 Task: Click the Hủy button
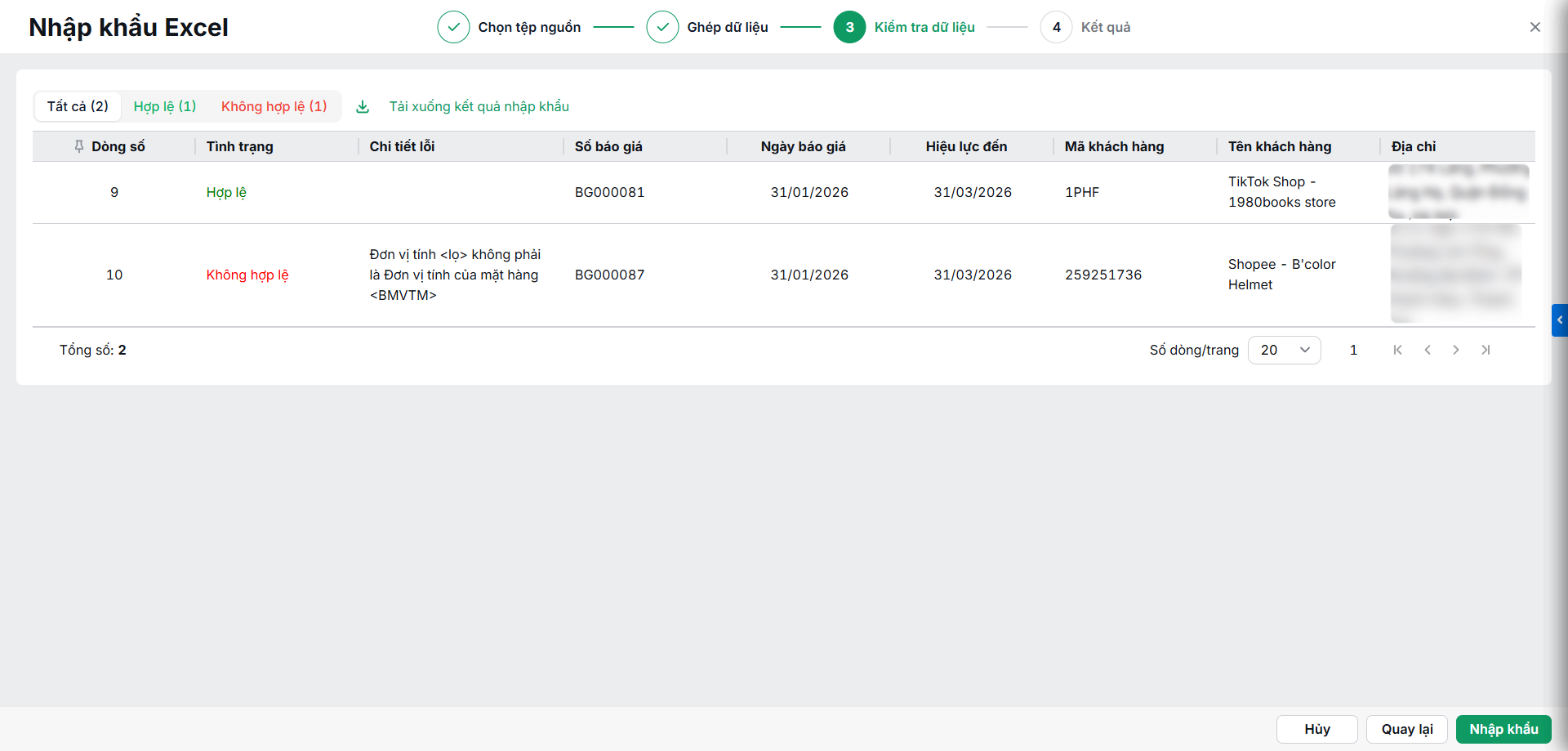(x=1316, y=729)
